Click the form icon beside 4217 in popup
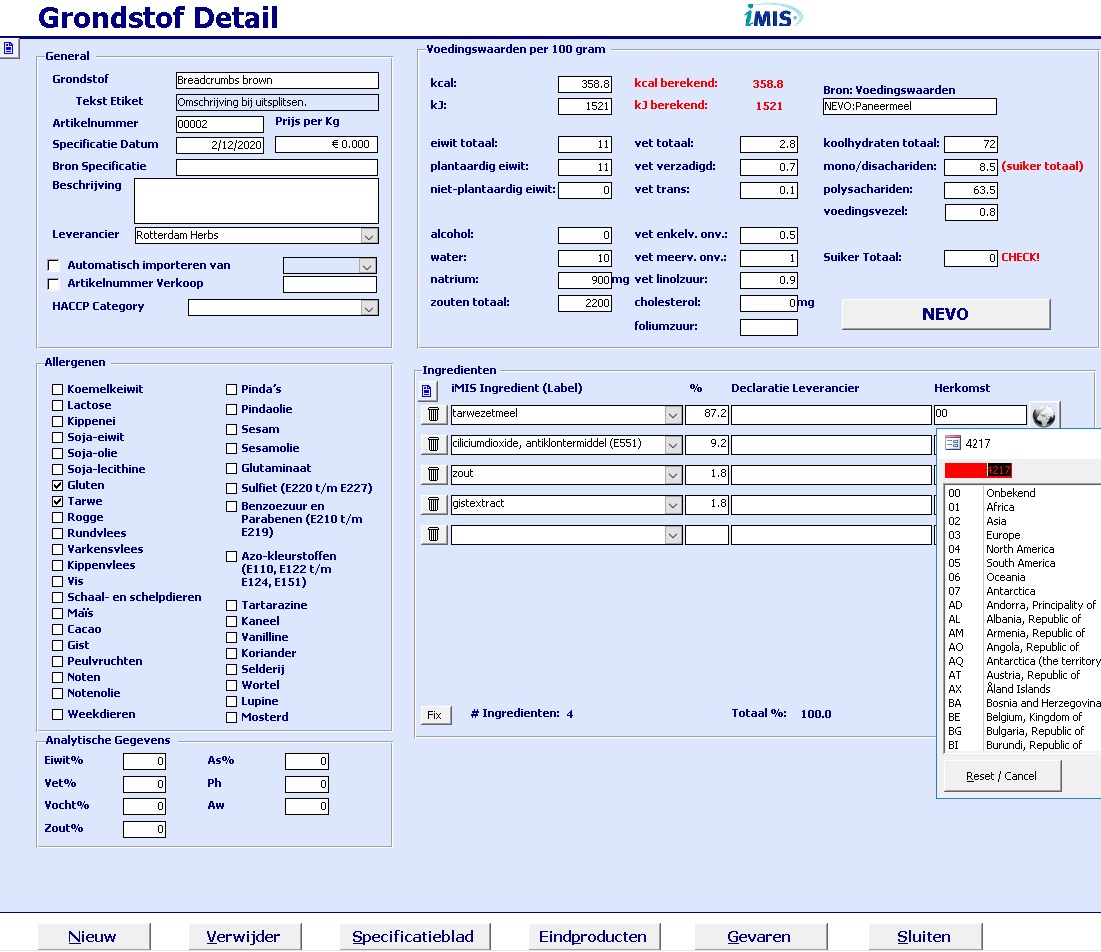 tap(953, 443)
